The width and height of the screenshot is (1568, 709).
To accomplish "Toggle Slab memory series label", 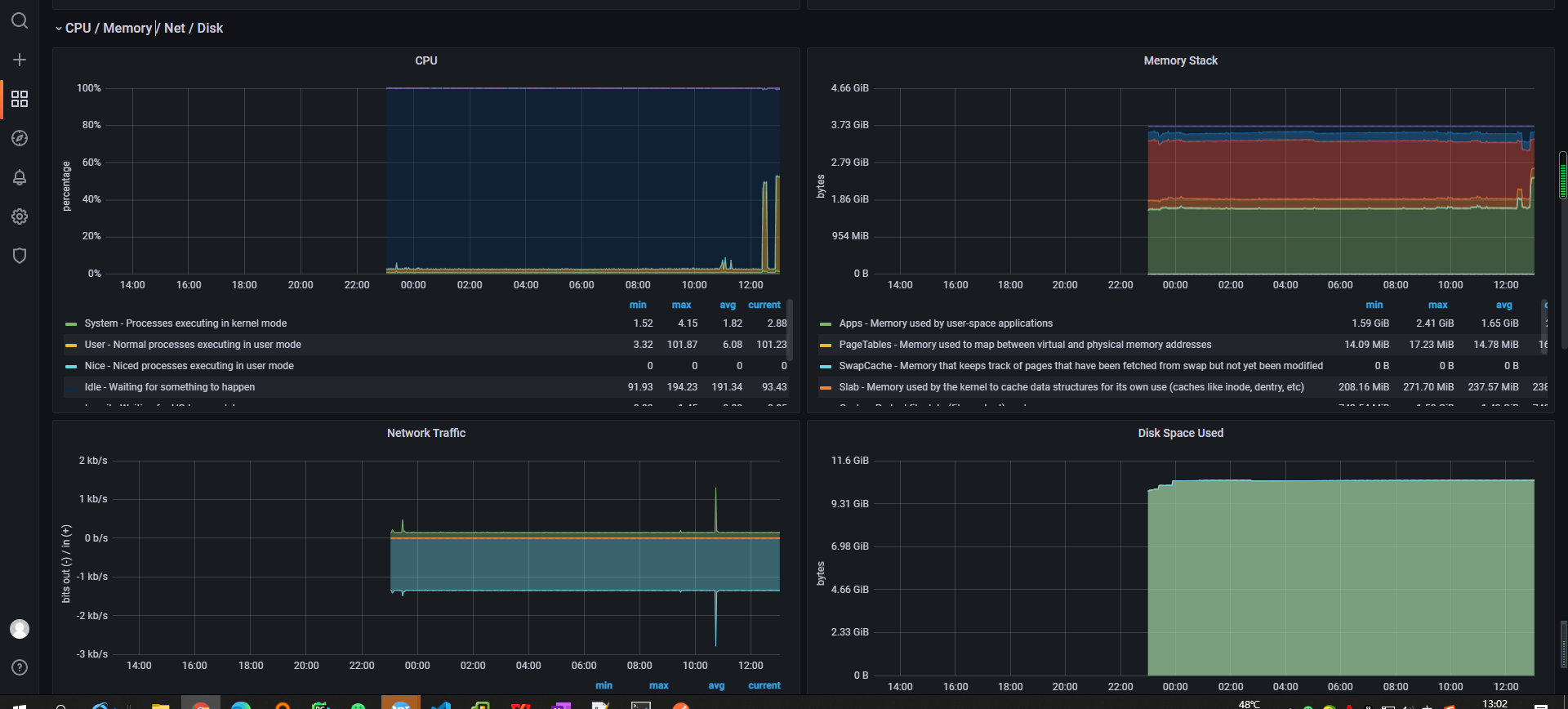I will (1071, 387).
